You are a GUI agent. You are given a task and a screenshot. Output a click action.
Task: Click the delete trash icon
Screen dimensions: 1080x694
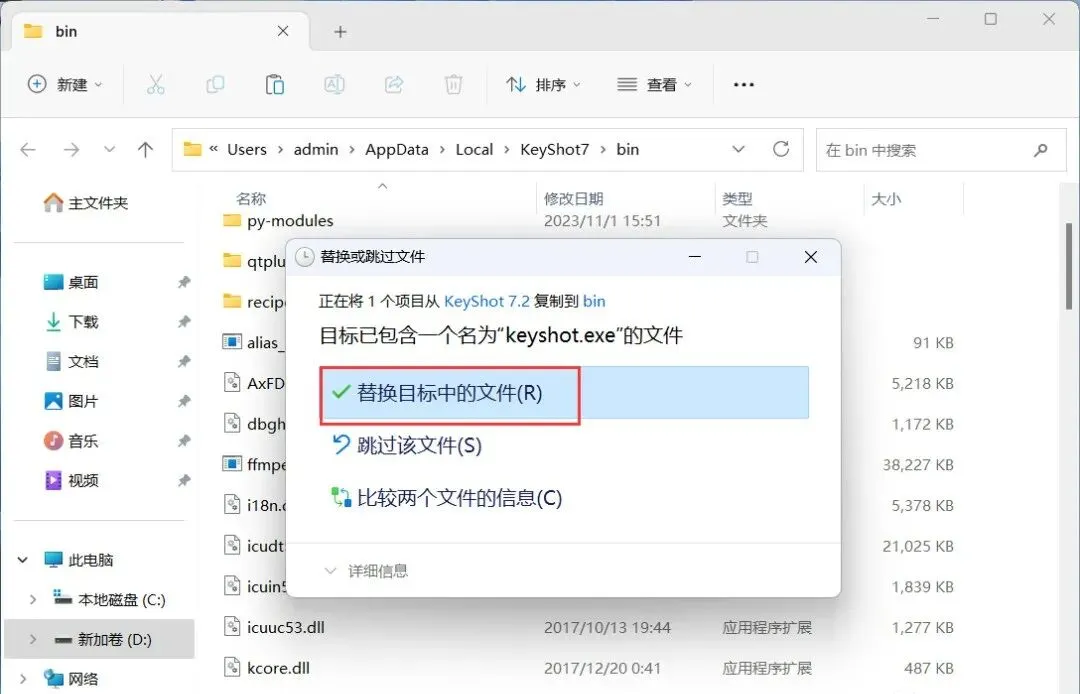(x=453, y=85)
